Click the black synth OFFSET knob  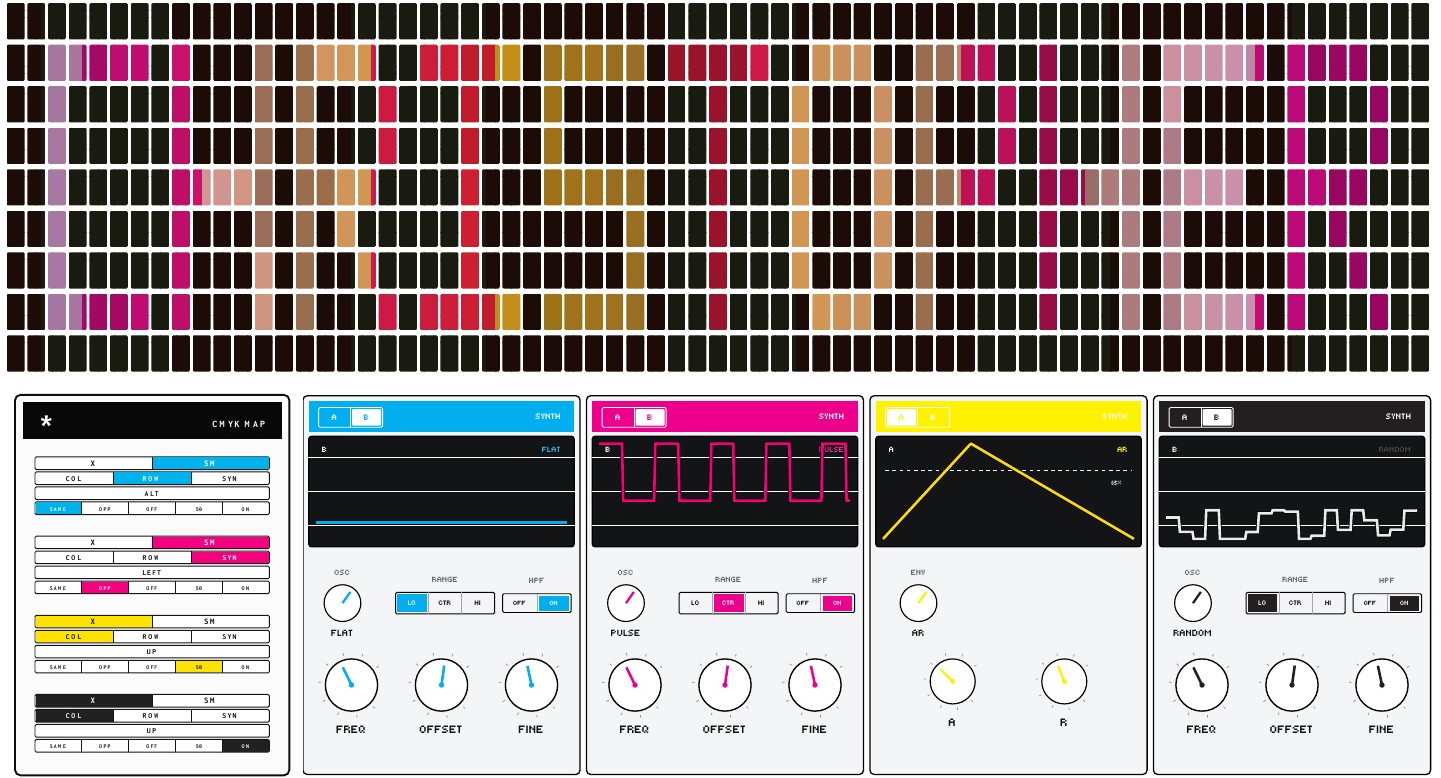1291,685
